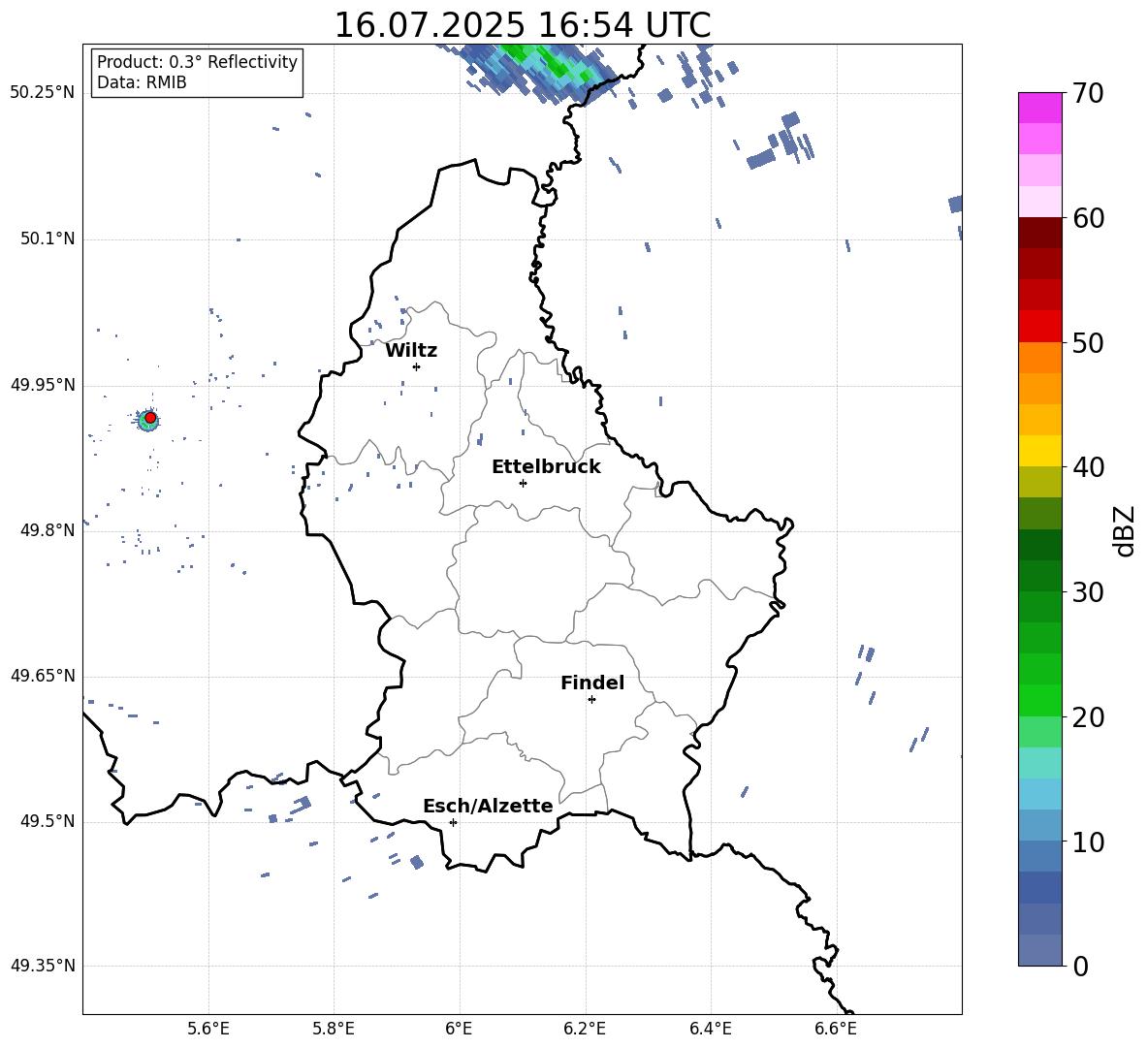This screenshot has height=1048, width=1148.
Task: Click the 49.5°N latitude label
Action: [x=48, y=821]
